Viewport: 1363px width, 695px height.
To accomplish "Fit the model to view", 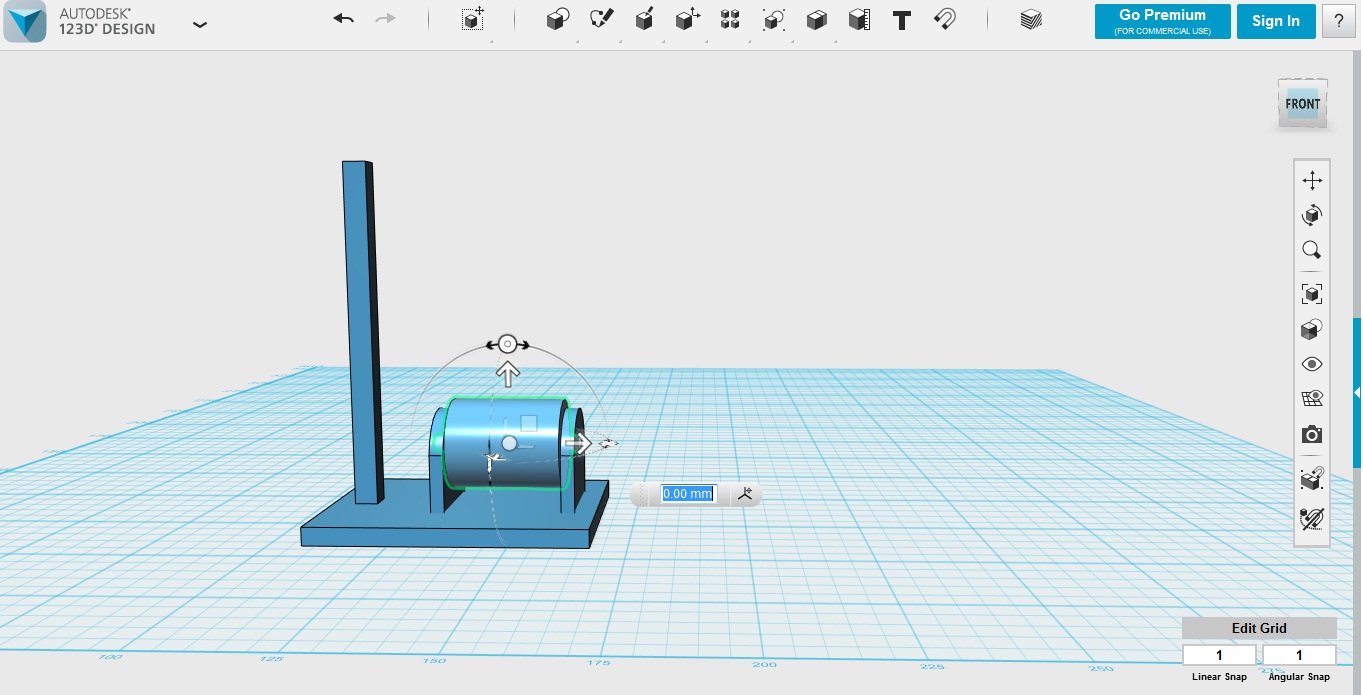I will tap(1312, 293).
